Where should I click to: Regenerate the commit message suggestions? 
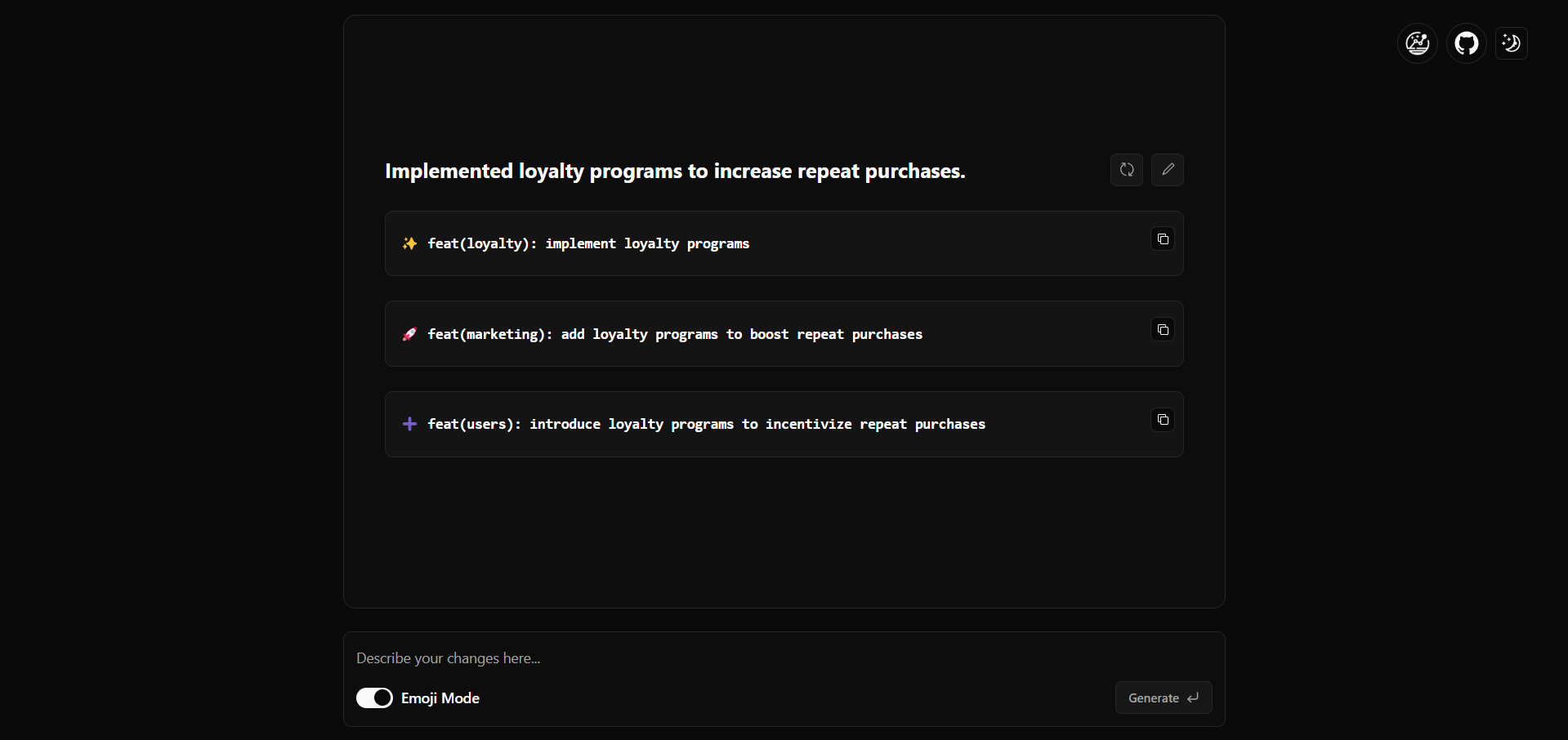pyautogui.click(x=1126, y=170)
